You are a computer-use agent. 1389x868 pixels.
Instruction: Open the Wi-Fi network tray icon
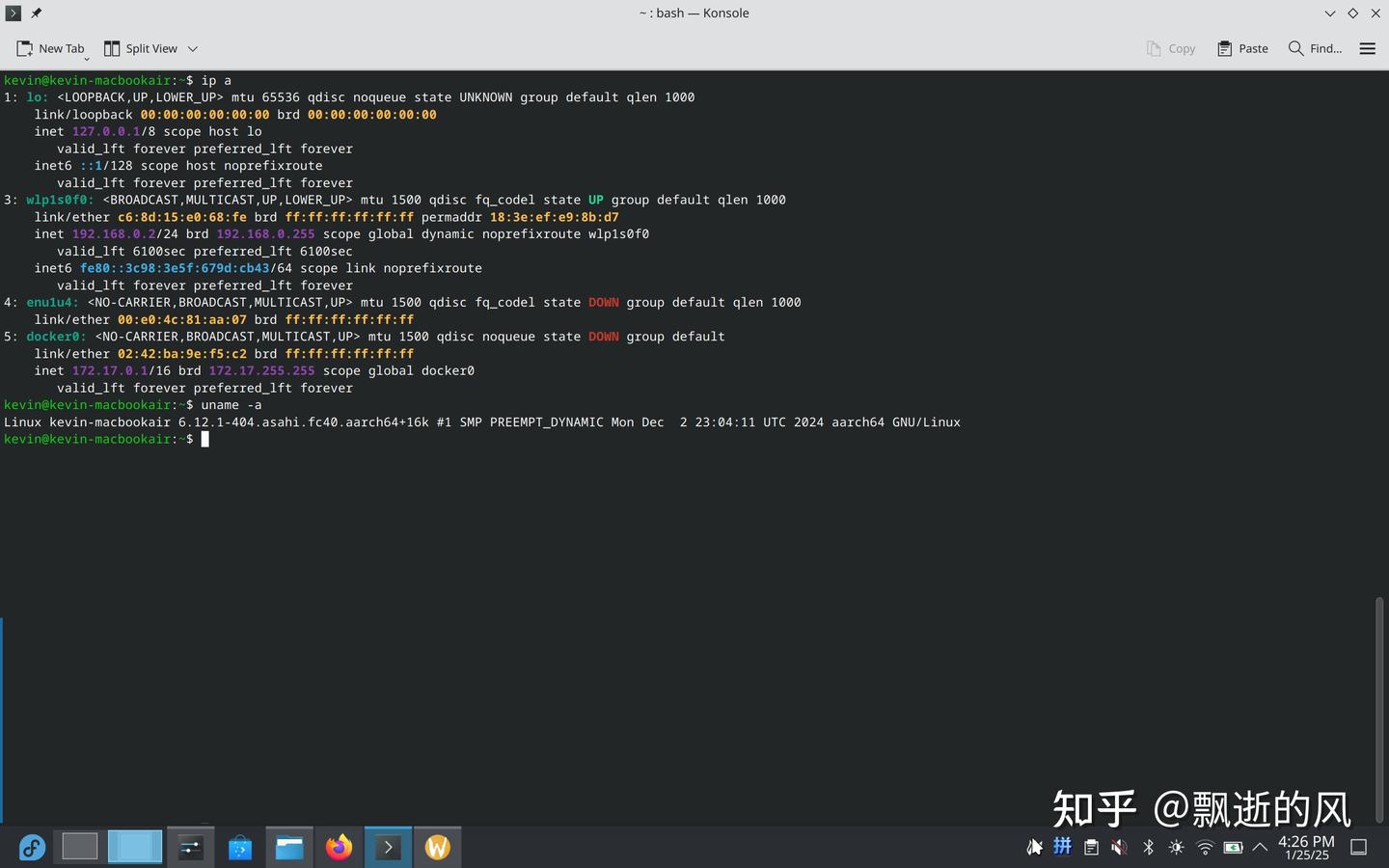pyautogui.click(x=1205, y=847)
